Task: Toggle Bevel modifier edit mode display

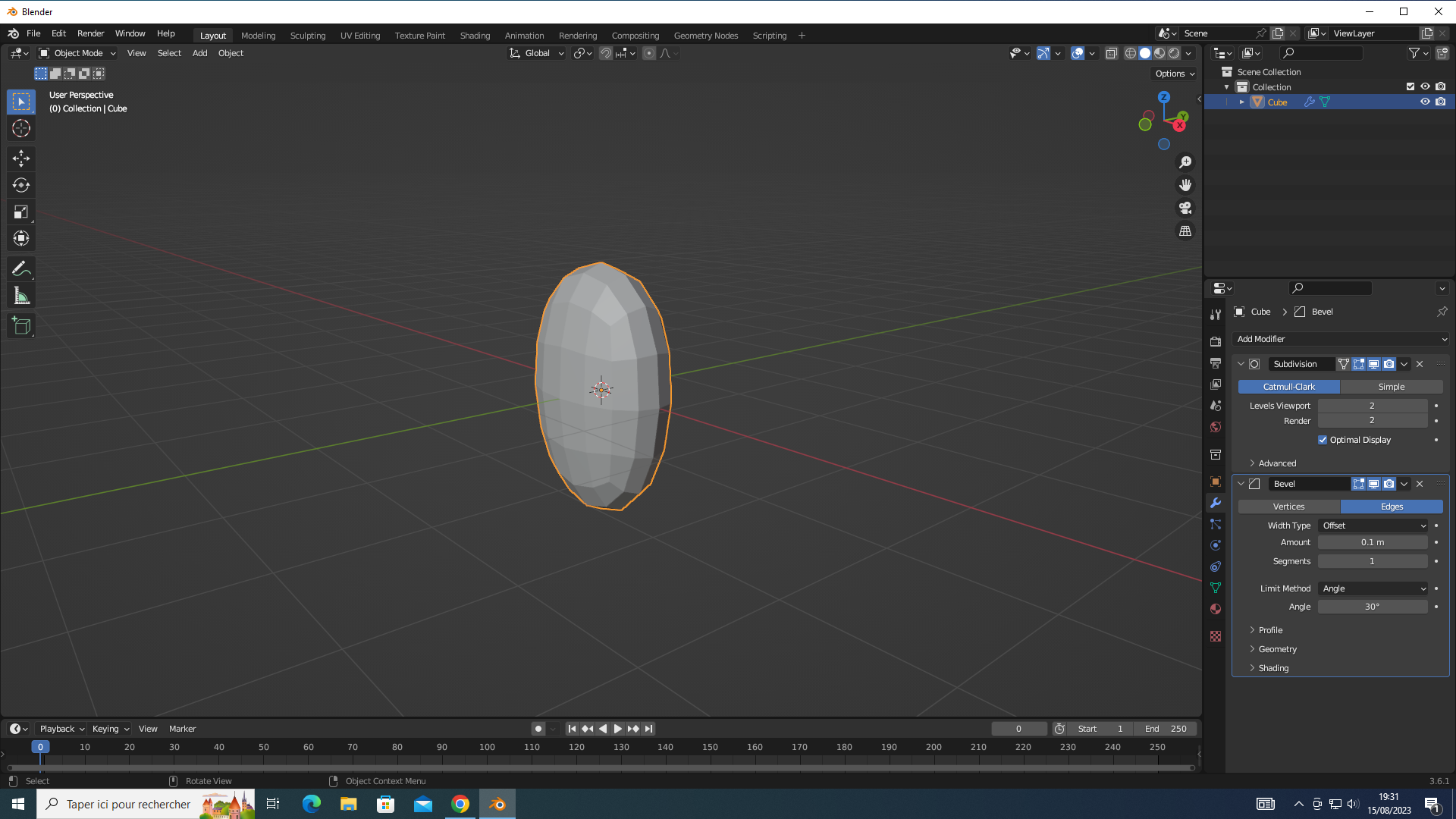Action: [x=1358, y=484]
